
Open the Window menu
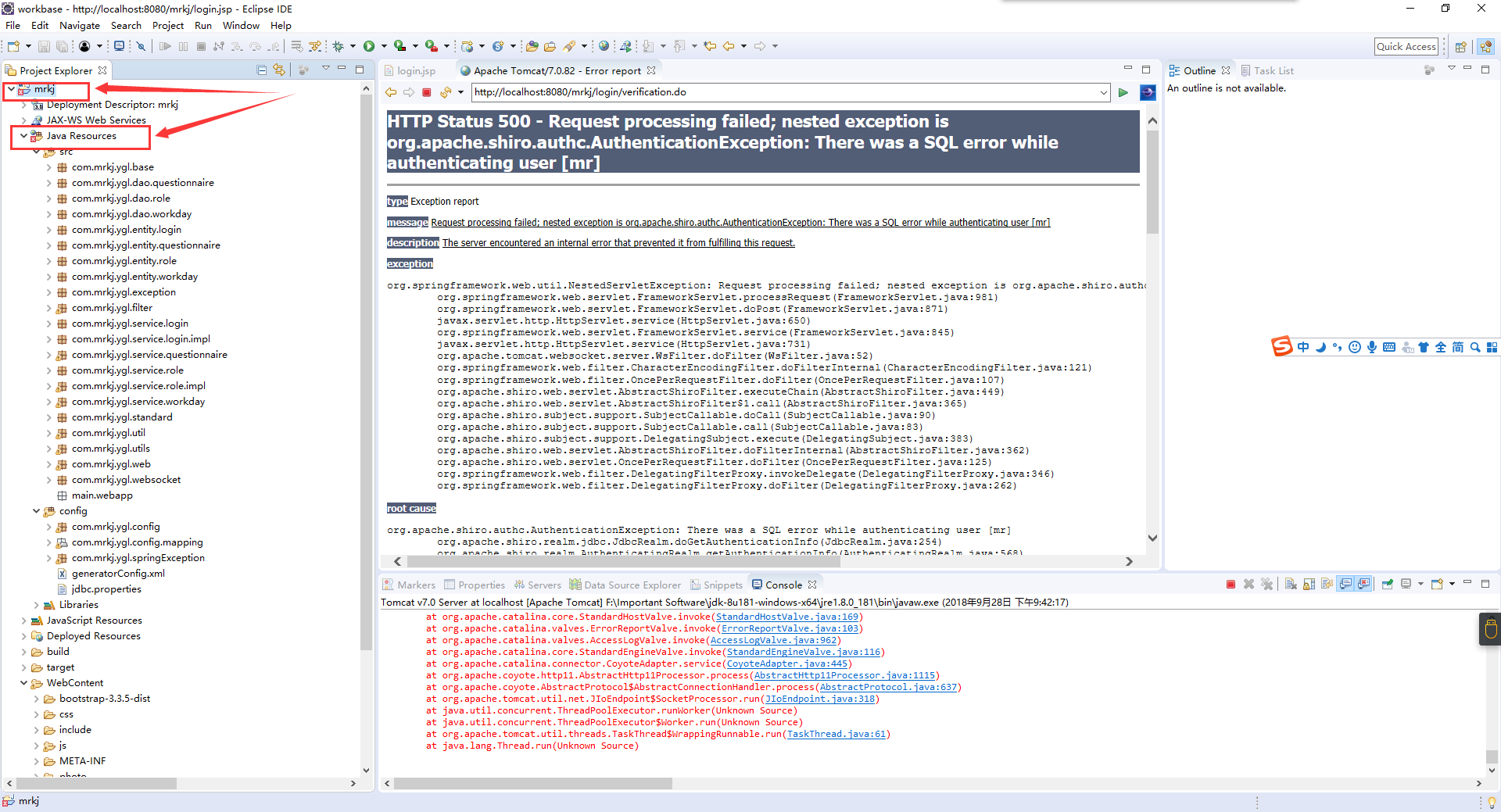point(241,25)
